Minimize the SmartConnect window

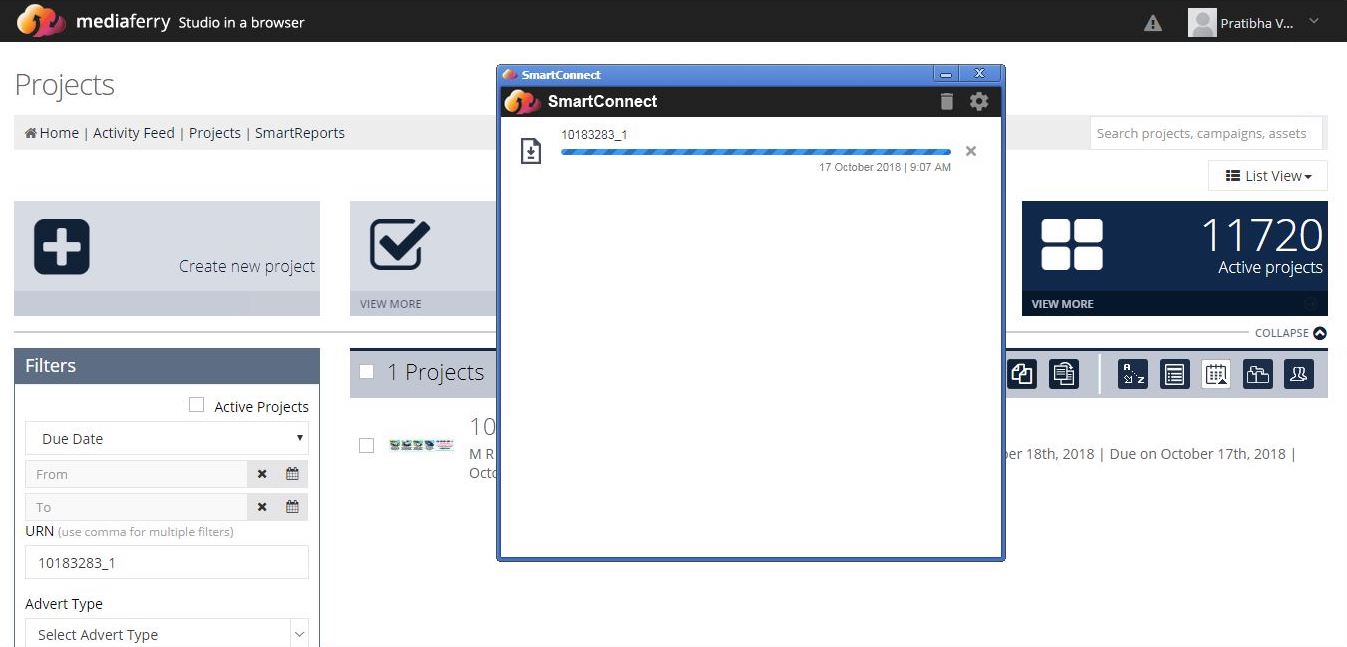tap(946, 74)
